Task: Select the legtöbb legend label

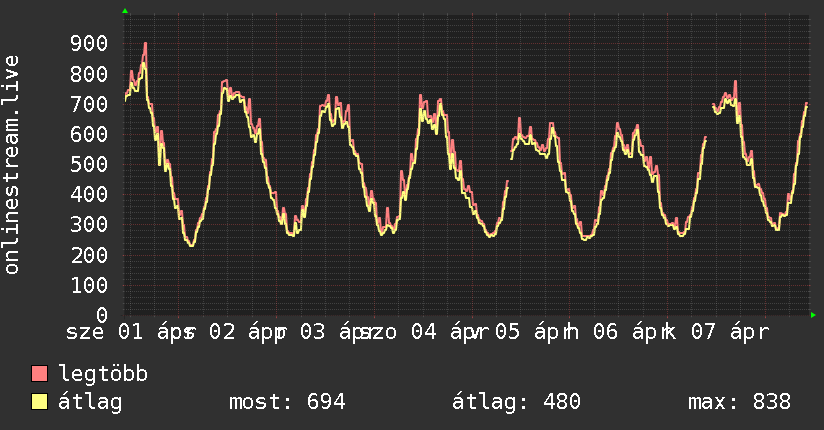Action: tap(104, 375)
